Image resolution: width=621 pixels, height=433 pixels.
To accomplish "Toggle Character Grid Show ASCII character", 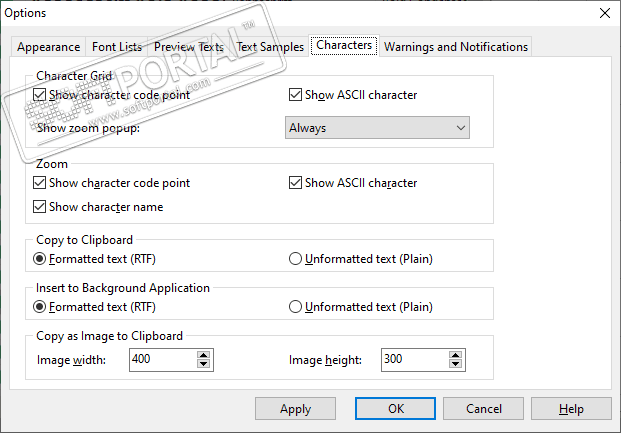I will pyautogui.click(x=295, y=95).
